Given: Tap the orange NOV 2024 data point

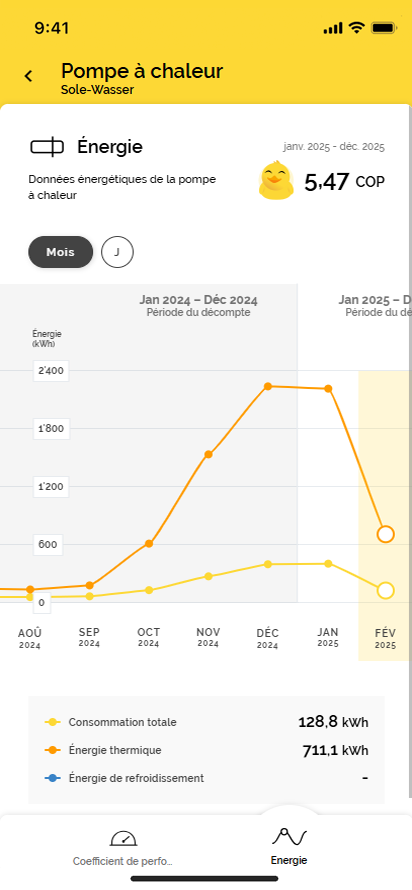Looking at the screenshot, I should [208, 454].
